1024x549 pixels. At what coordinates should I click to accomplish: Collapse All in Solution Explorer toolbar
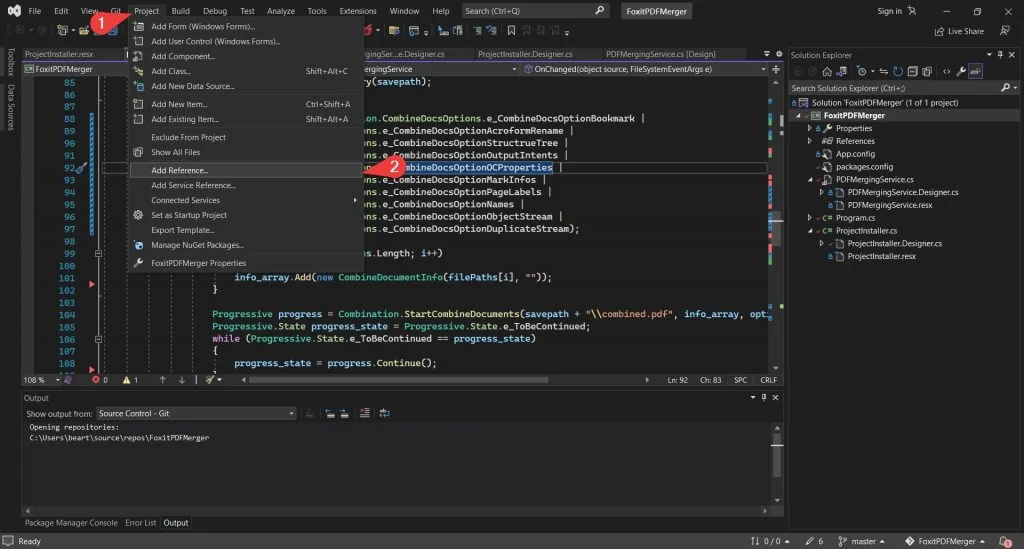click(x=912, y=72)
